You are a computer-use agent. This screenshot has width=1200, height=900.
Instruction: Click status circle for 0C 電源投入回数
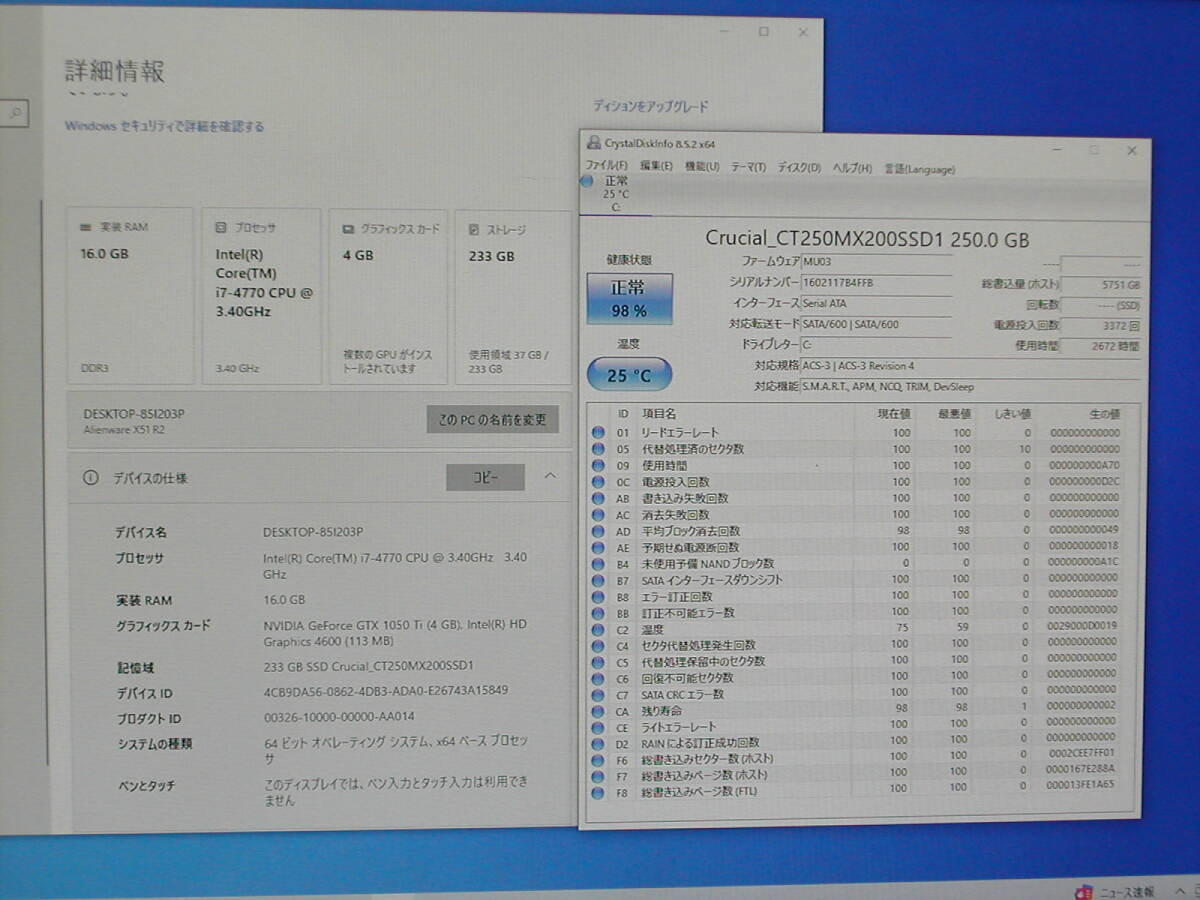coord(598,482)
